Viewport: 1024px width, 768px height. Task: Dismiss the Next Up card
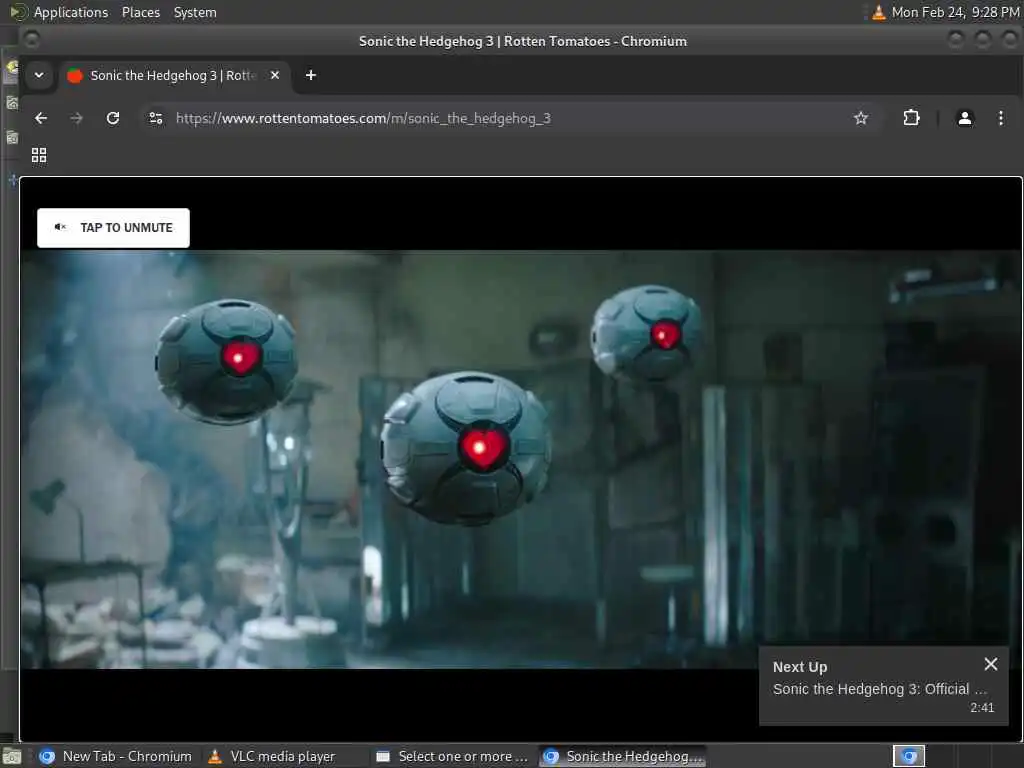click(990, 664)
